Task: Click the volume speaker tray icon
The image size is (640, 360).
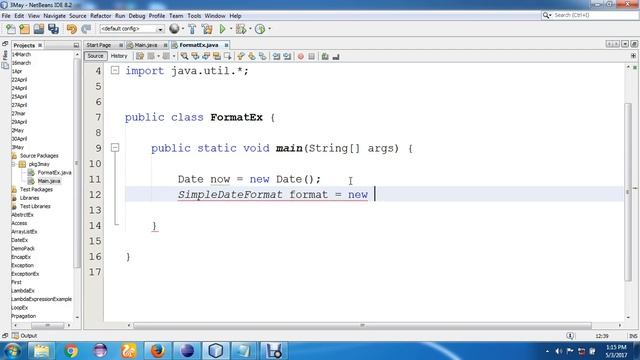Action: pyautogui.click(x=559, y=351)
